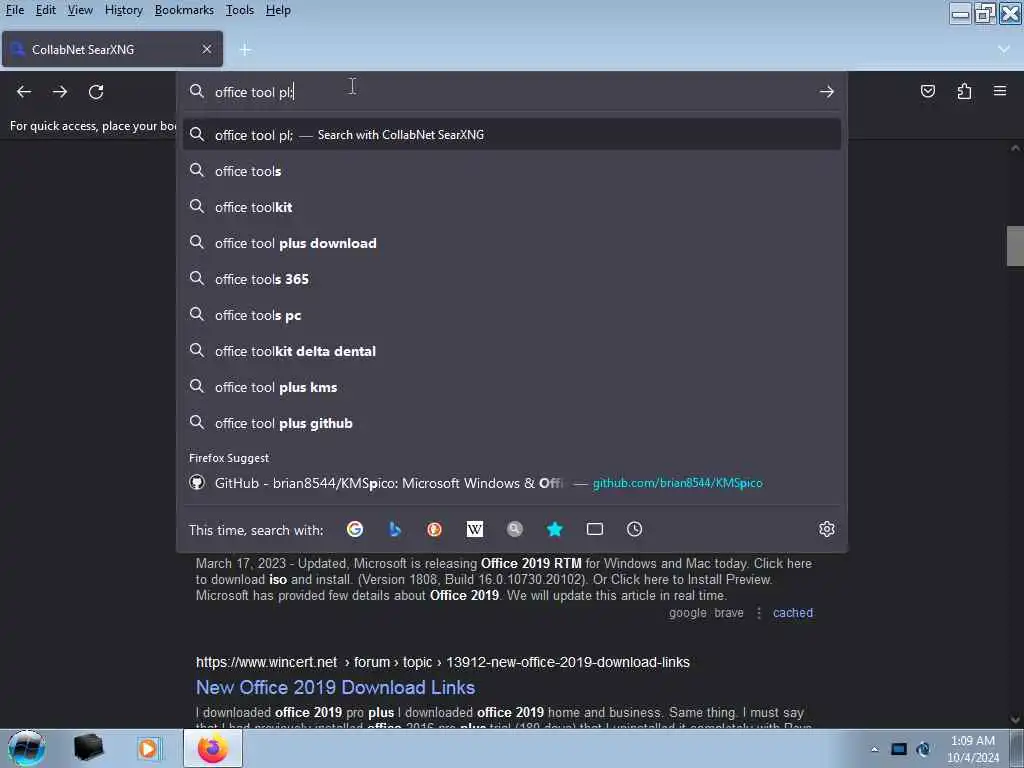1024x768 pixels.
Task: Search this time with Wikipedia
Action: tap(475, 529)
